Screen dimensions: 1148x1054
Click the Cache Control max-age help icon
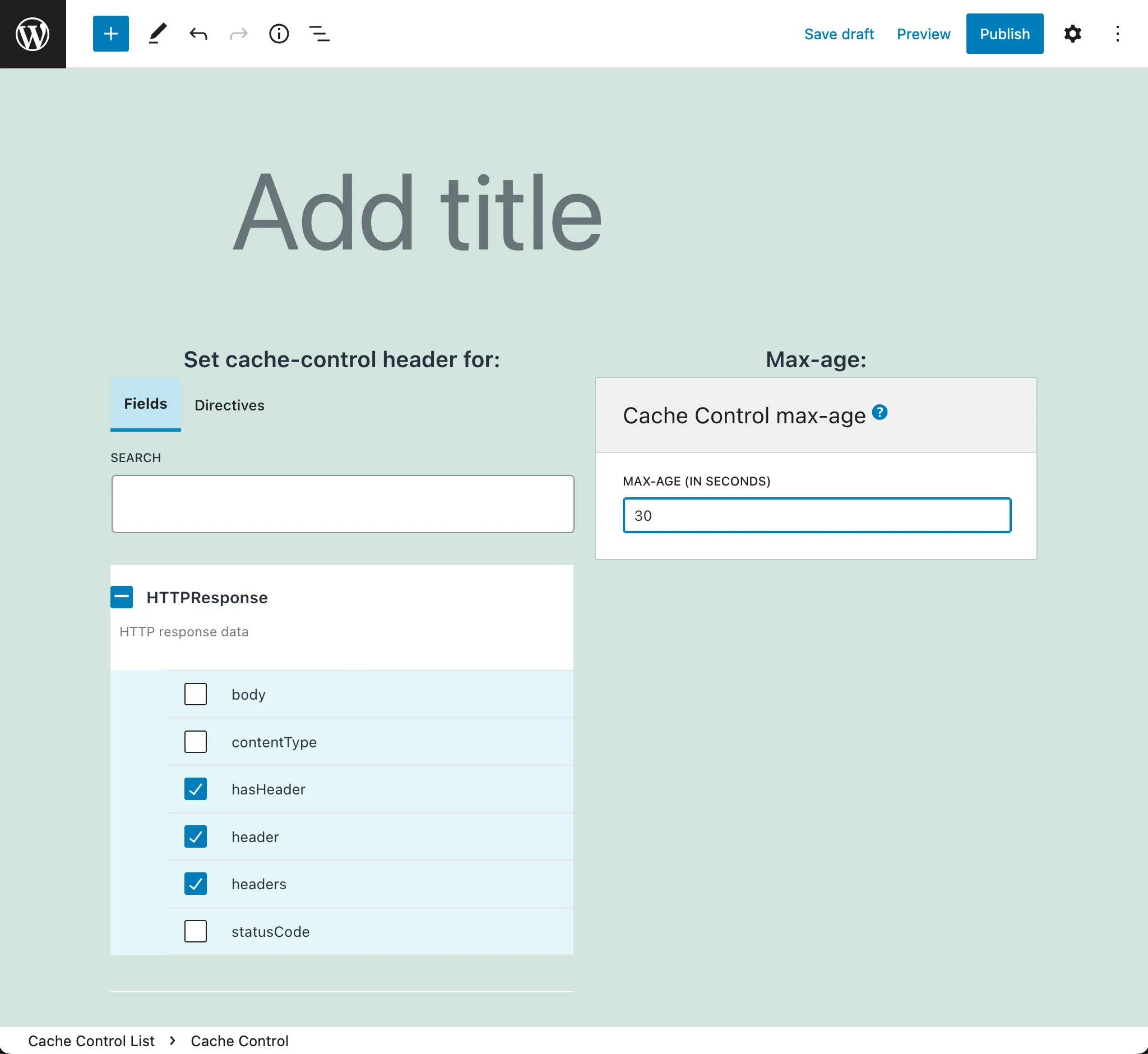[x=880, y=413]
